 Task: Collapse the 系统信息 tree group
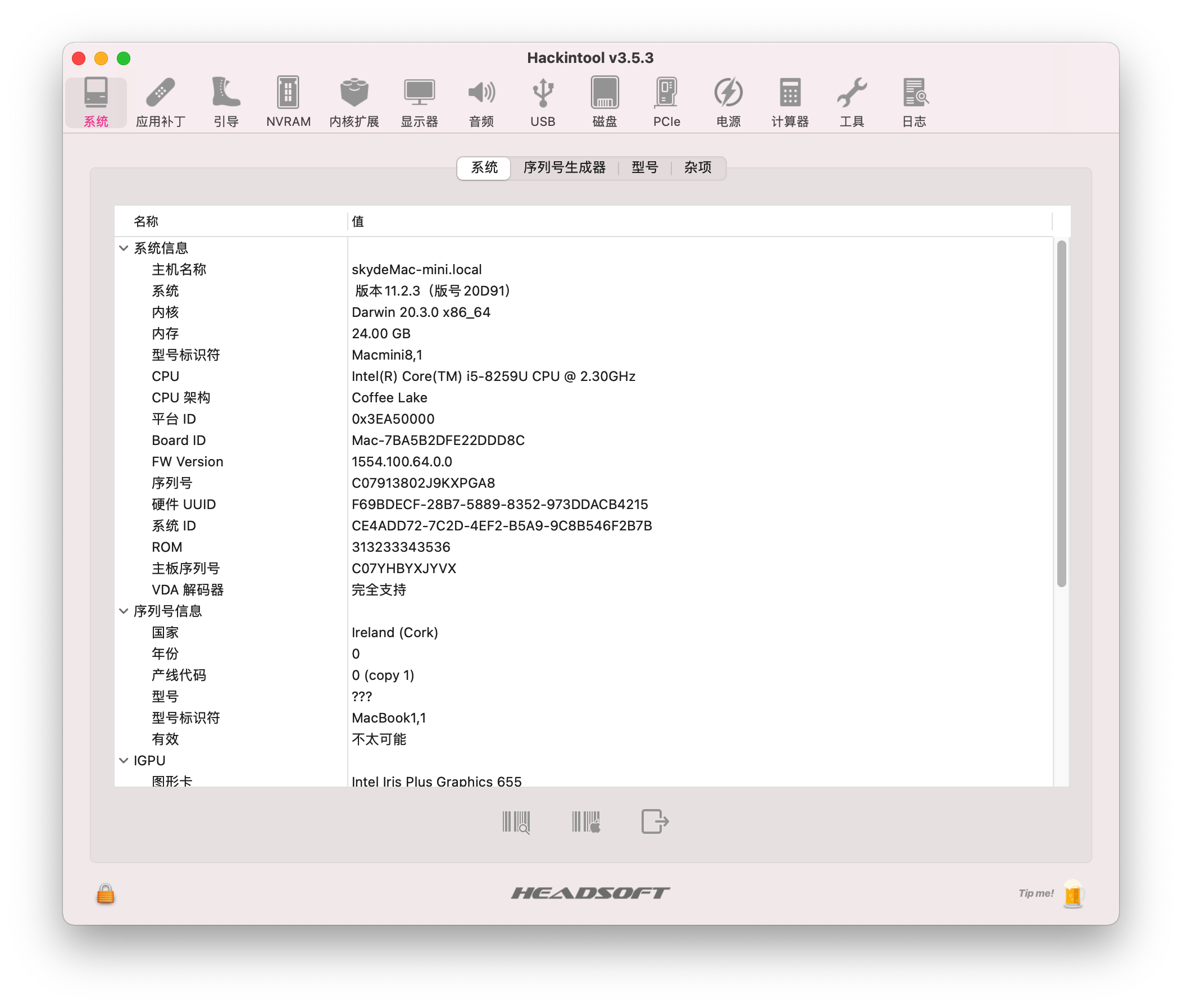click(124, 248)
